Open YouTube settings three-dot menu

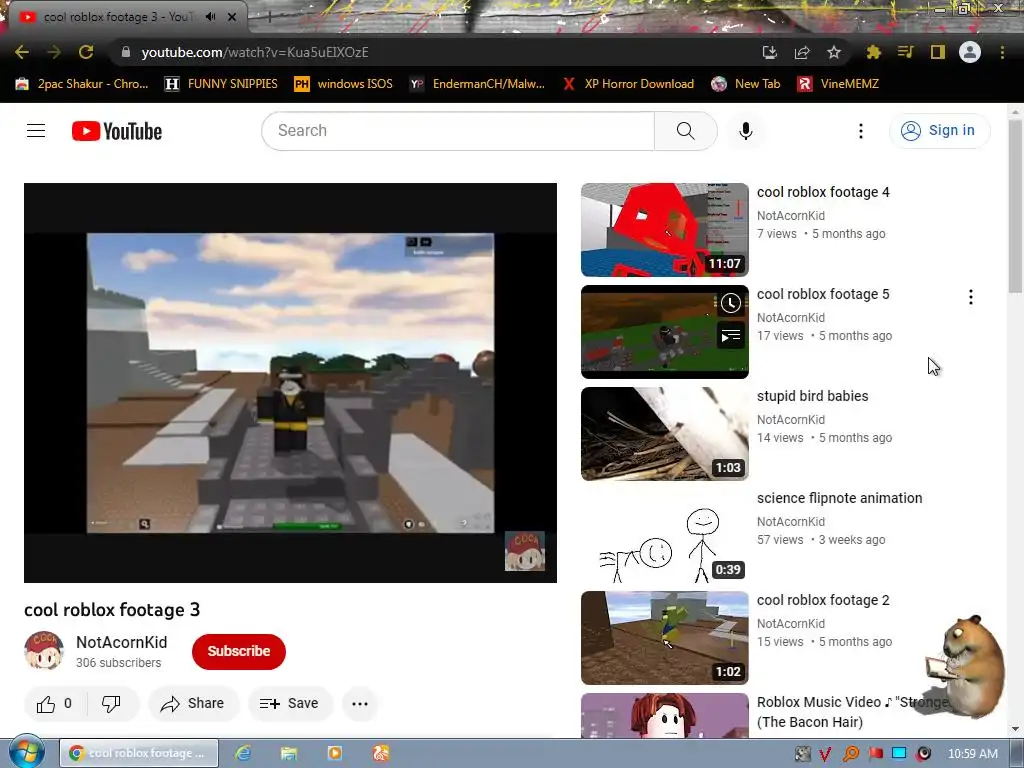pos(861,131)
